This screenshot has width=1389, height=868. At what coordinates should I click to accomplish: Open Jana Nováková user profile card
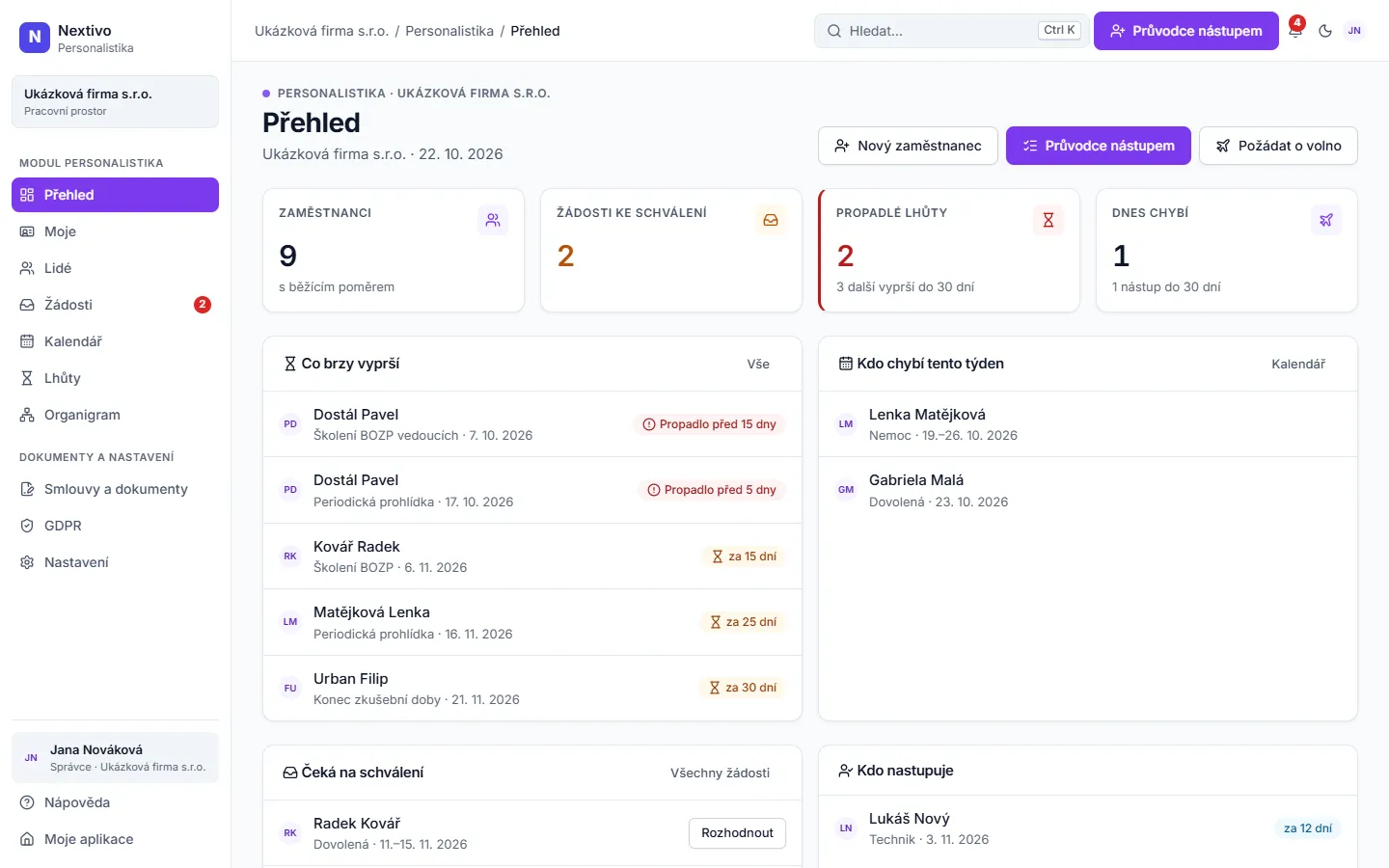click(x=115, y=757)
